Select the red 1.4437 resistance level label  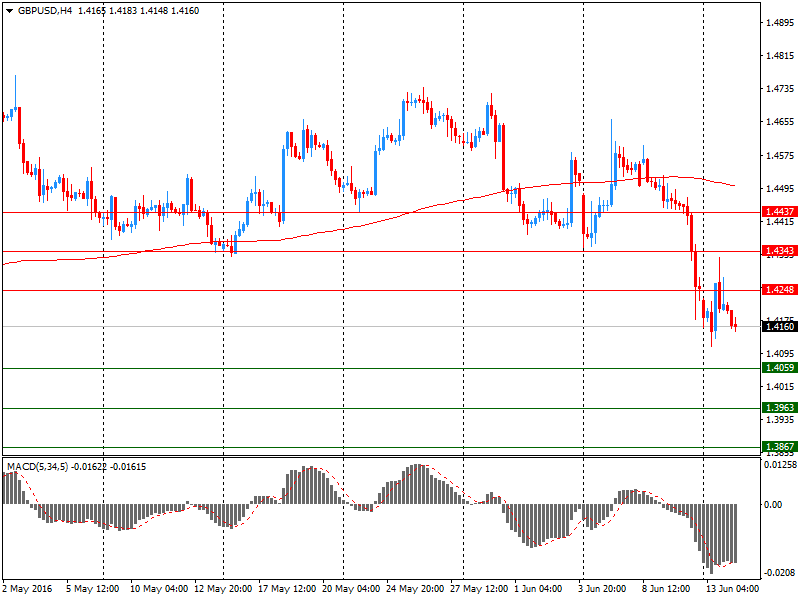[779, 211]
